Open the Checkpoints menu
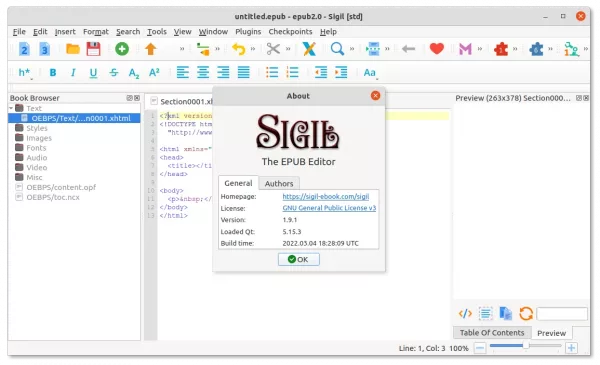600x365 pixels. click(x=290, y=32)
